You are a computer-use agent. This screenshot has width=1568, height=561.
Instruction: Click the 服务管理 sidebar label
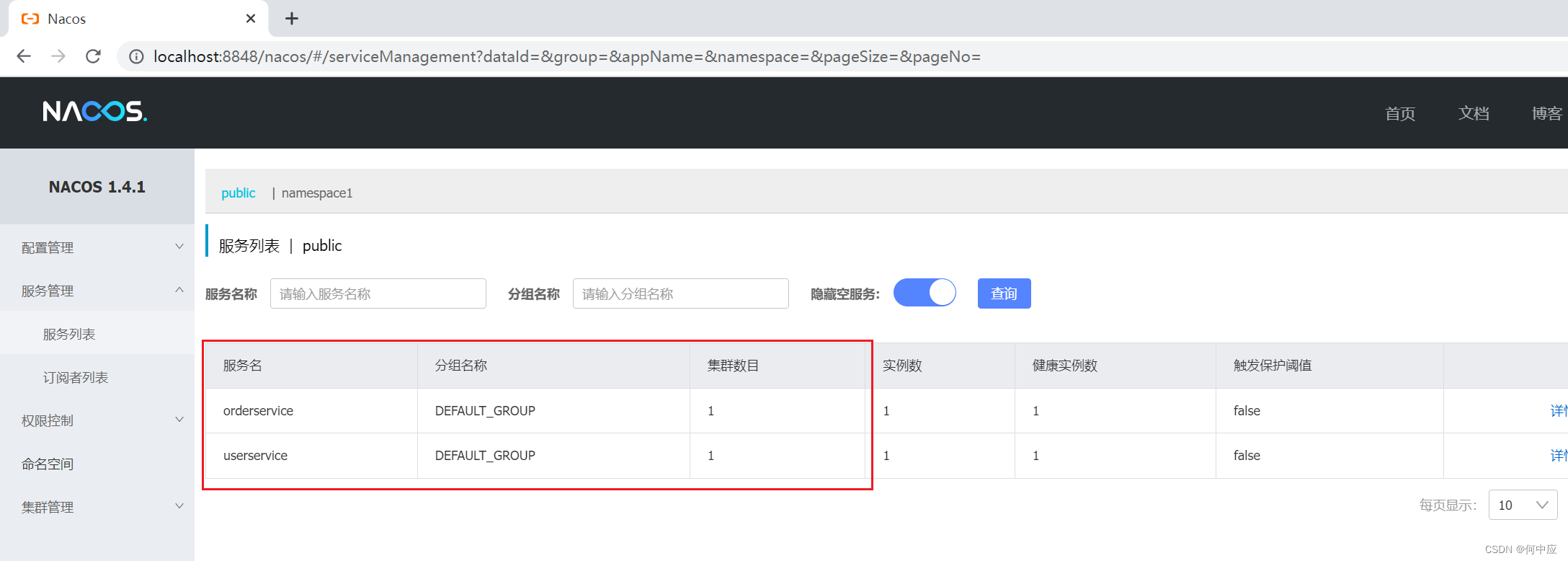tap(48, 291)
